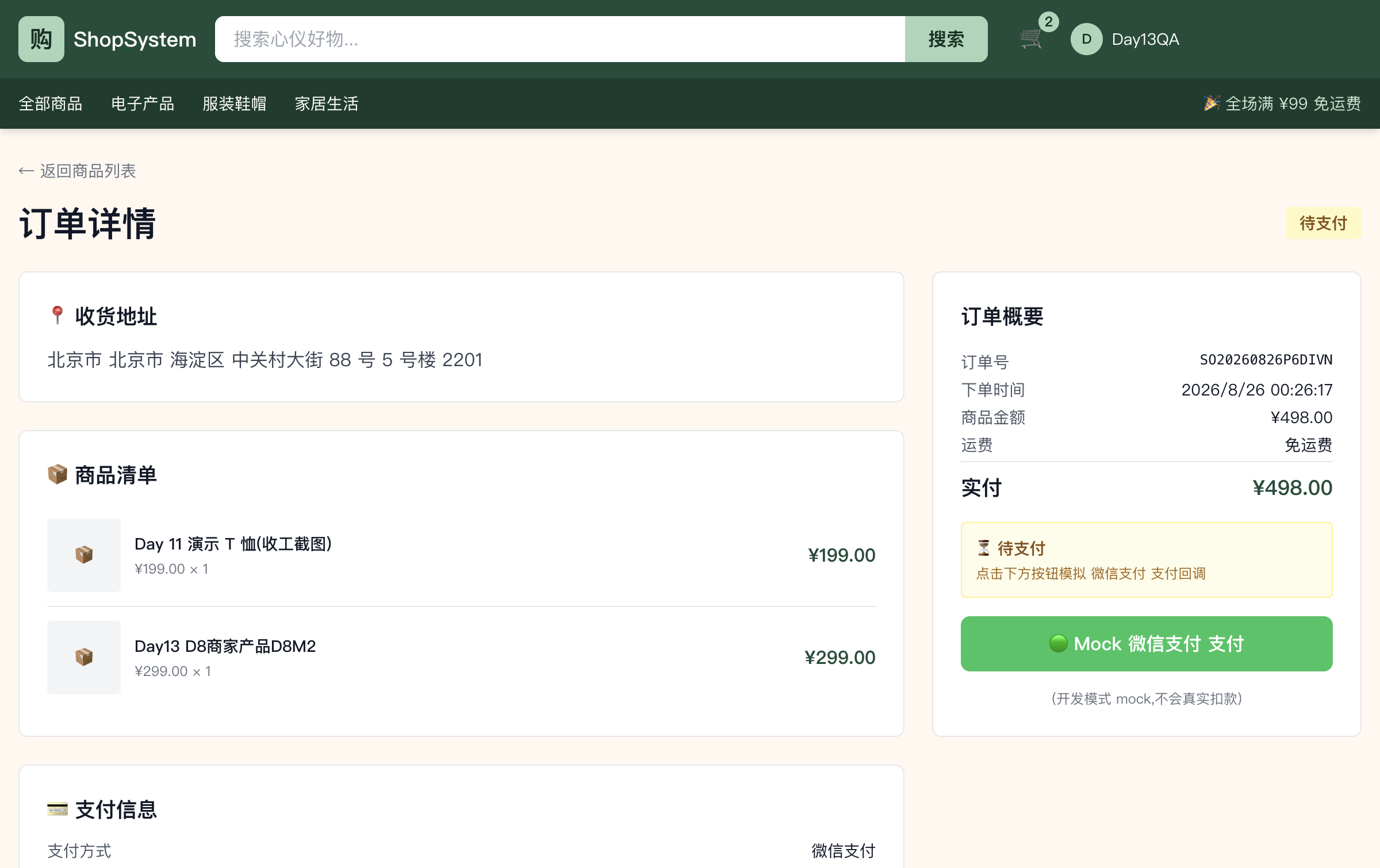Click the Day13QA username
Image resolution: width=1380 pixels, height=868 pixels.
(x=1145, y=39)
